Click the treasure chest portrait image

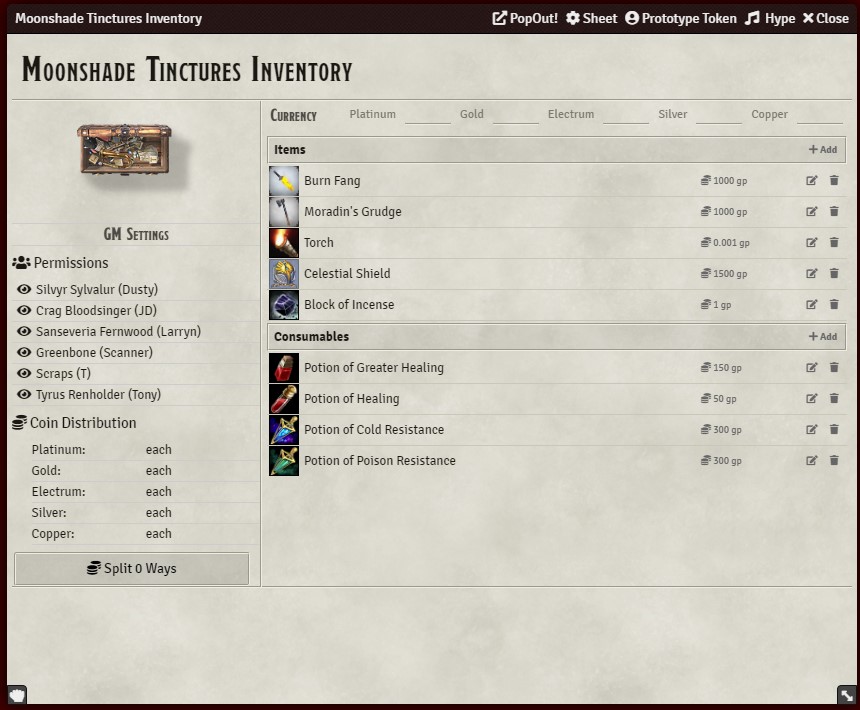click(x=125, y=149)
